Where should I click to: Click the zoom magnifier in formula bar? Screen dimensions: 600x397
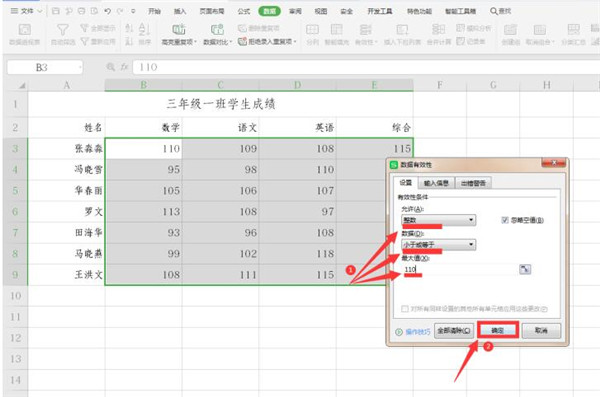111,67
